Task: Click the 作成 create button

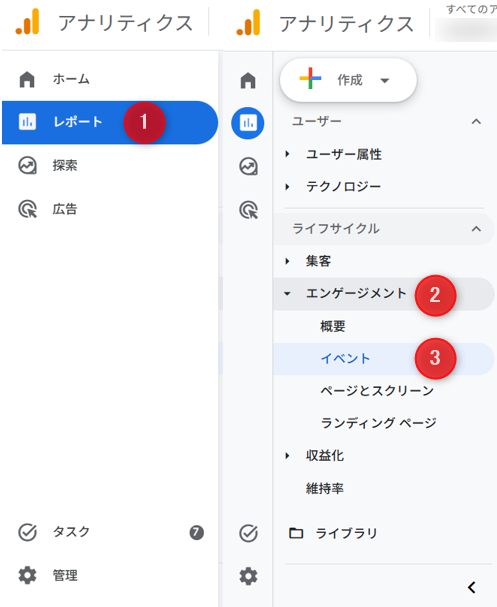Action: click(348, 80)
